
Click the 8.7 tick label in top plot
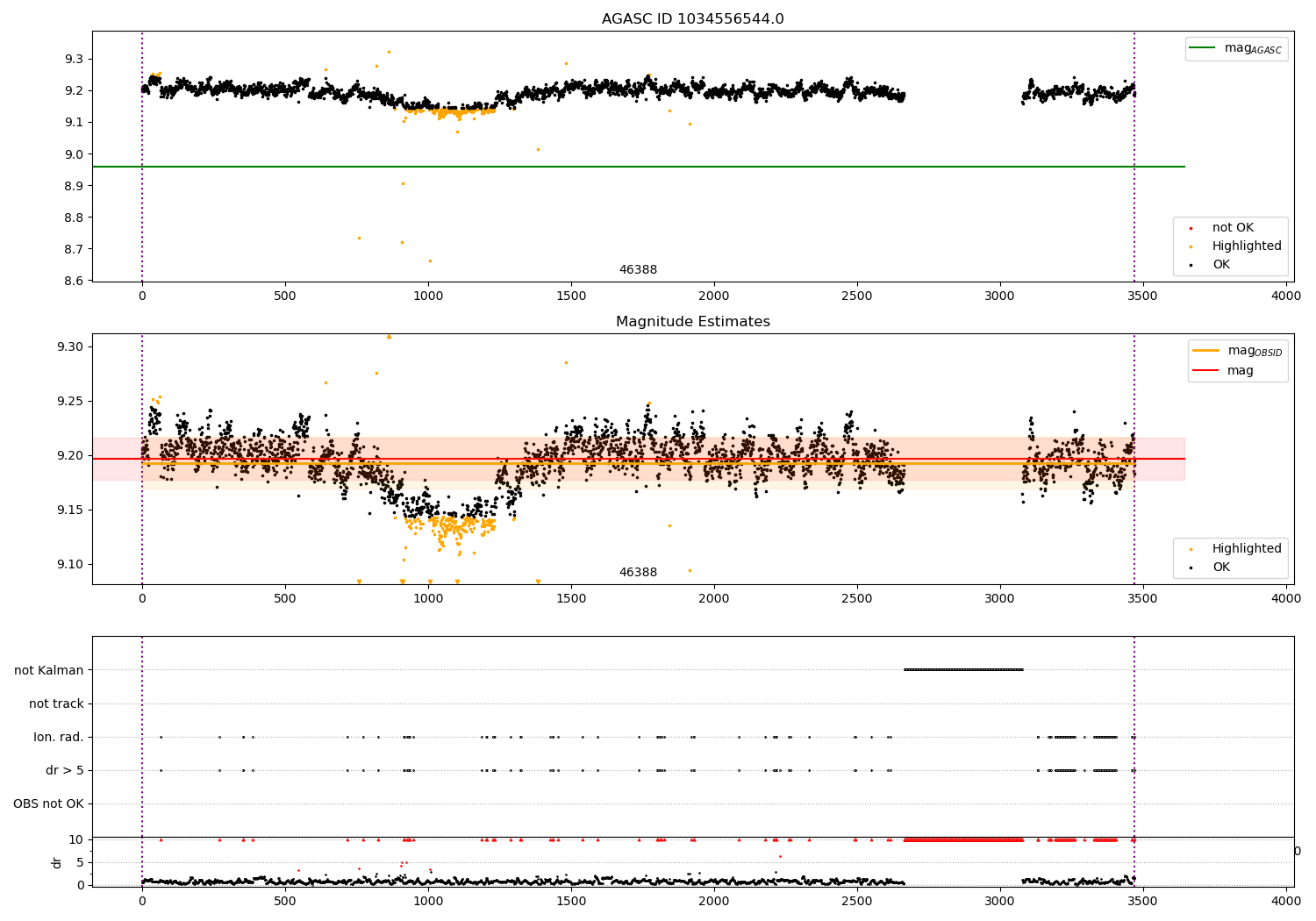[75, 249]
